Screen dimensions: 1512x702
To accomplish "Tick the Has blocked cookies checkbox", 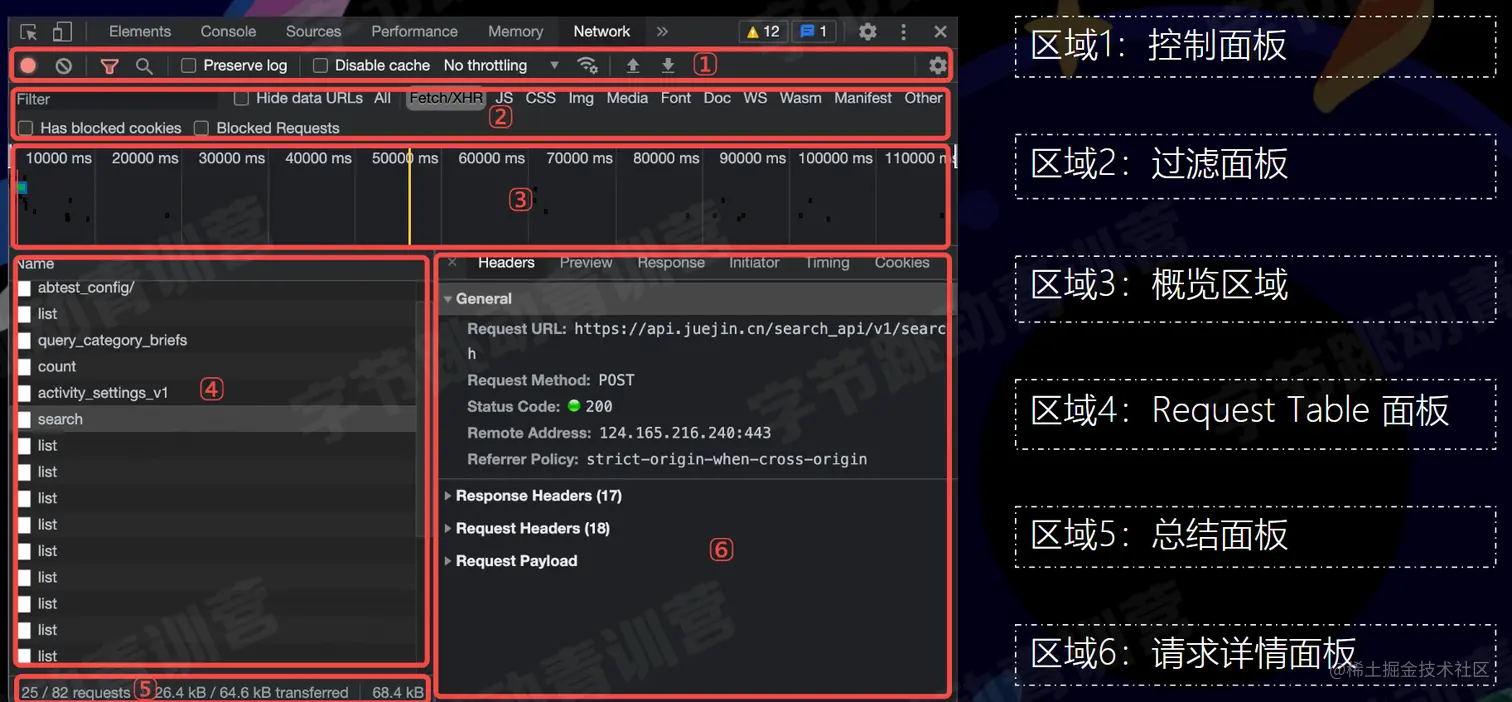I will (26, 128).
